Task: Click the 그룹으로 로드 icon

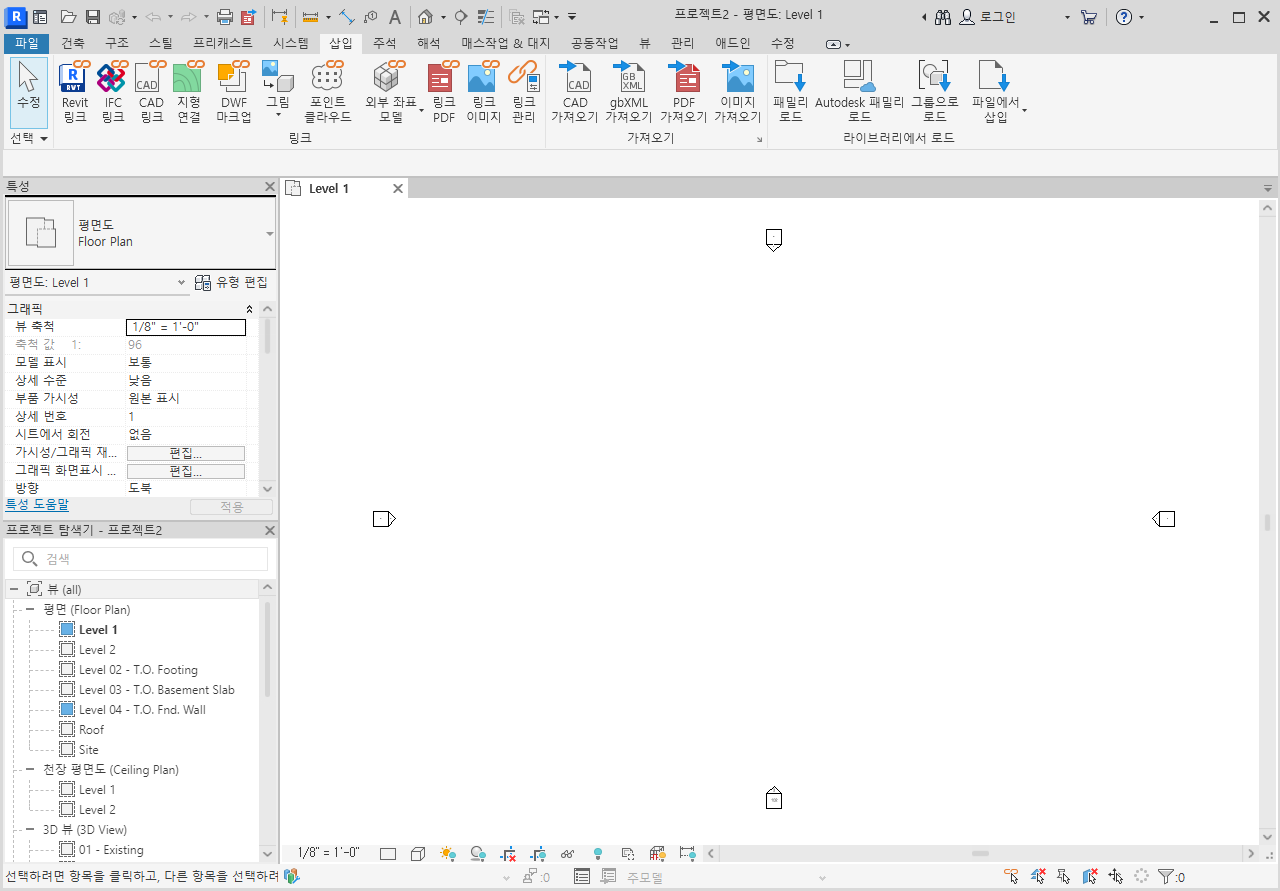Action: pyautogui.click(x=934, y=92)
